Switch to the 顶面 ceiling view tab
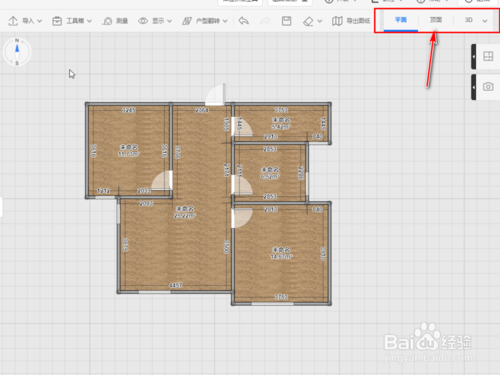Viewport: 500px width, 375px height. [x=436, y=20]
